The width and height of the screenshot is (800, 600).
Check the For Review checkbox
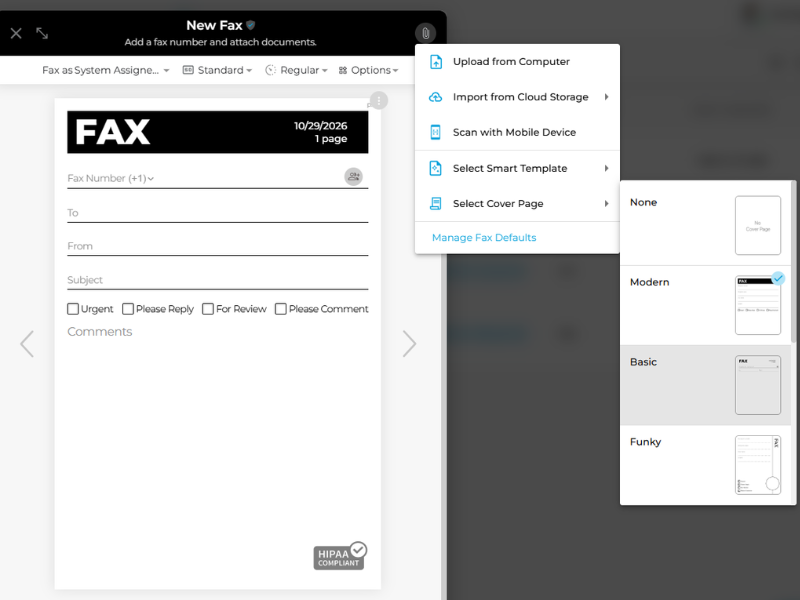tap(208, 309)
